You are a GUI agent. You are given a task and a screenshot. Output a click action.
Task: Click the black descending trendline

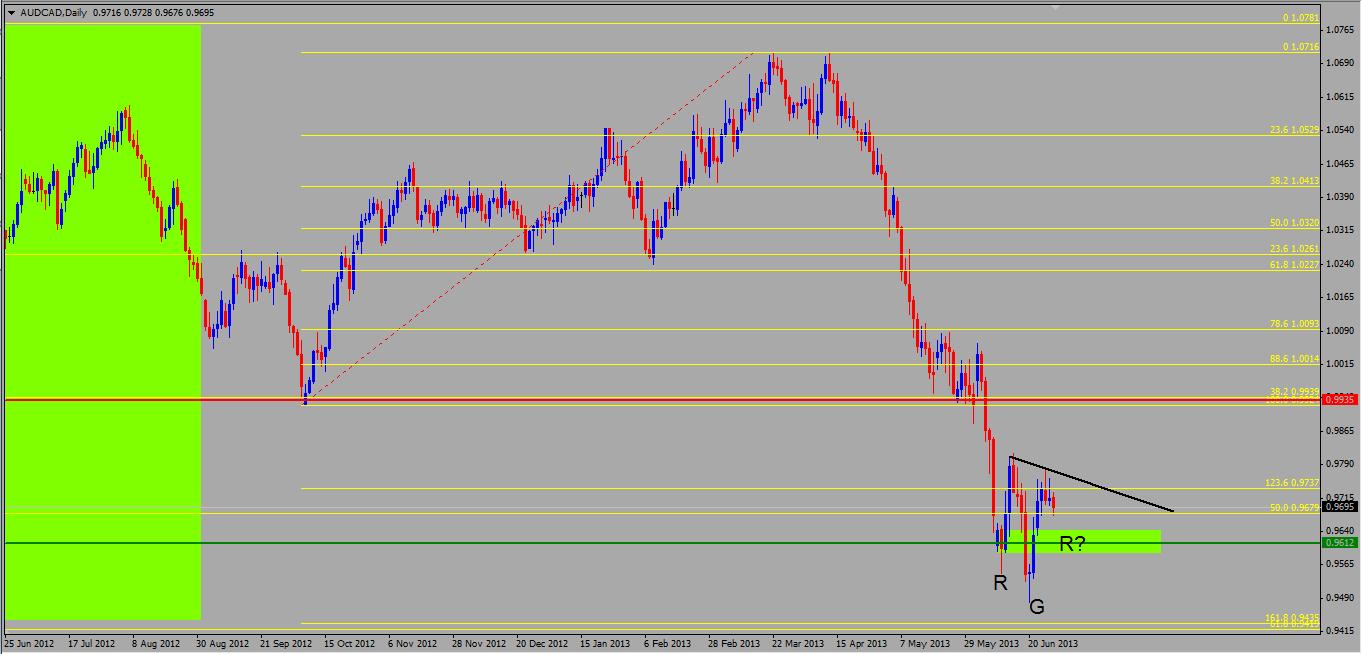(1092, 485)
